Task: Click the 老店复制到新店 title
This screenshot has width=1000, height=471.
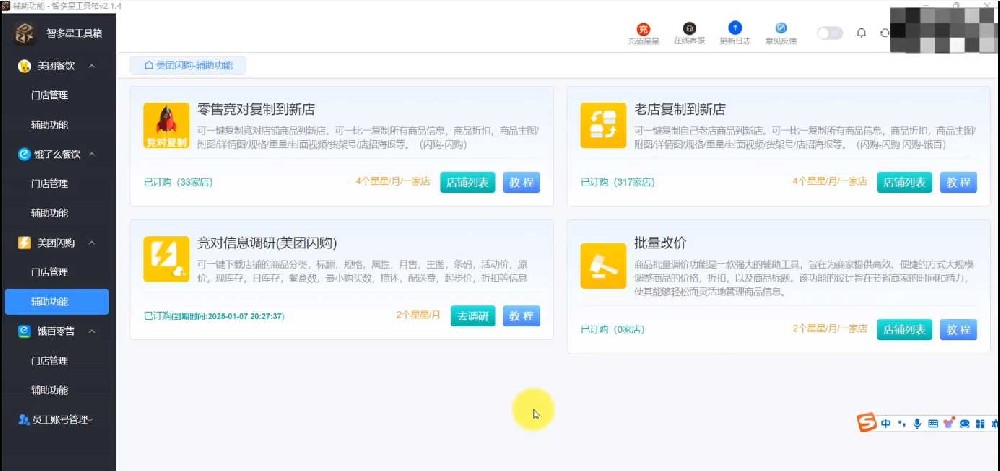Action: 680,110
